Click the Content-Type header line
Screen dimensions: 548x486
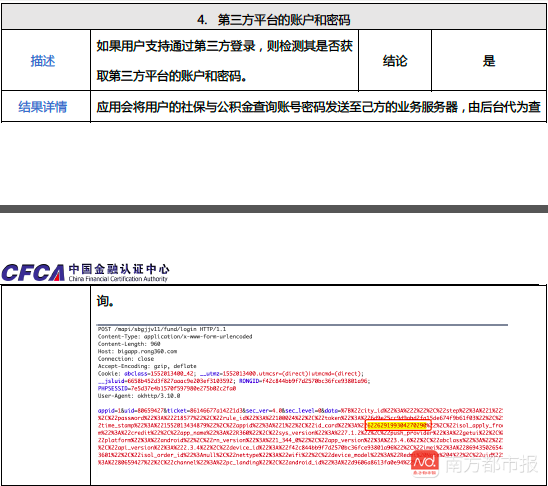175,336
